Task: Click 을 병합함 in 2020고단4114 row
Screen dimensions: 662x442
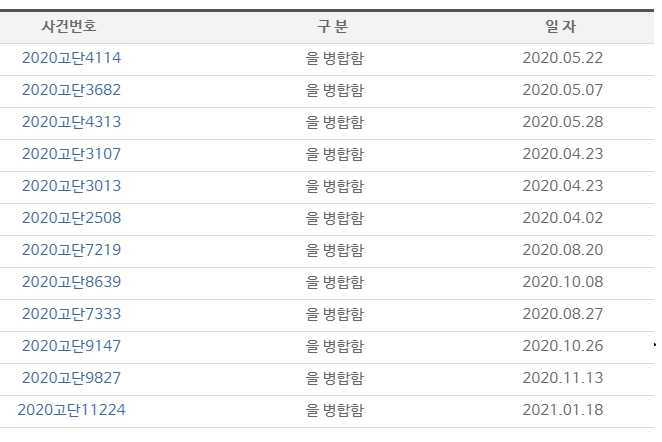Action: [334, 58]
